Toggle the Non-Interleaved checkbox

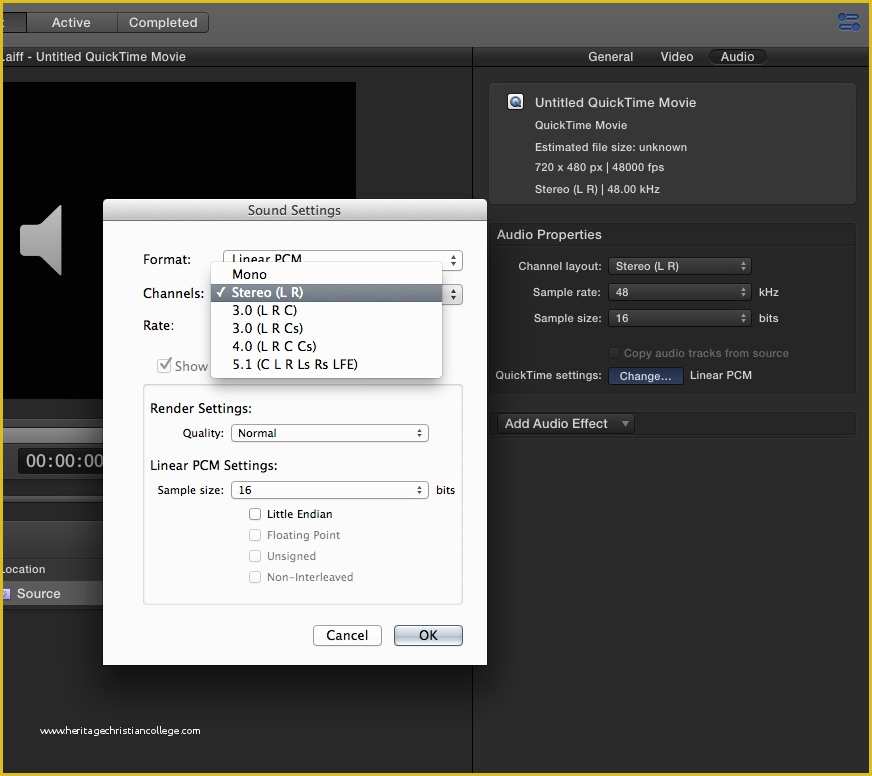(255, 577)
